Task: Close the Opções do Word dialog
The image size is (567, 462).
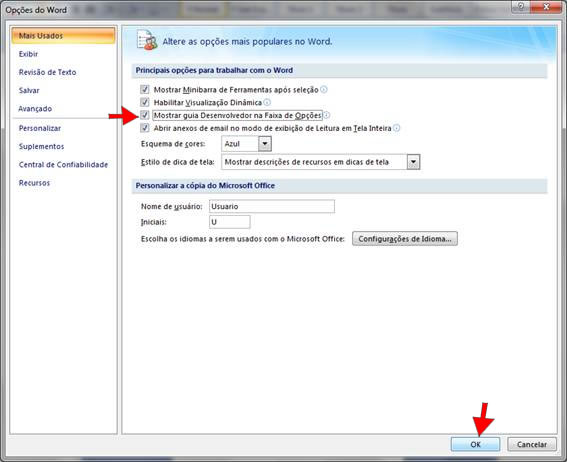Action: coord(546,7)
